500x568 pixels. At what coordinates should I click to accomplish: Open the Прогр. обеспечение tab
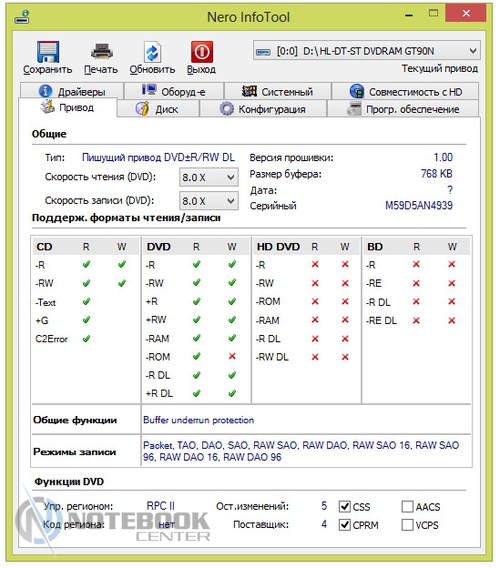click(x=403, y=109)
